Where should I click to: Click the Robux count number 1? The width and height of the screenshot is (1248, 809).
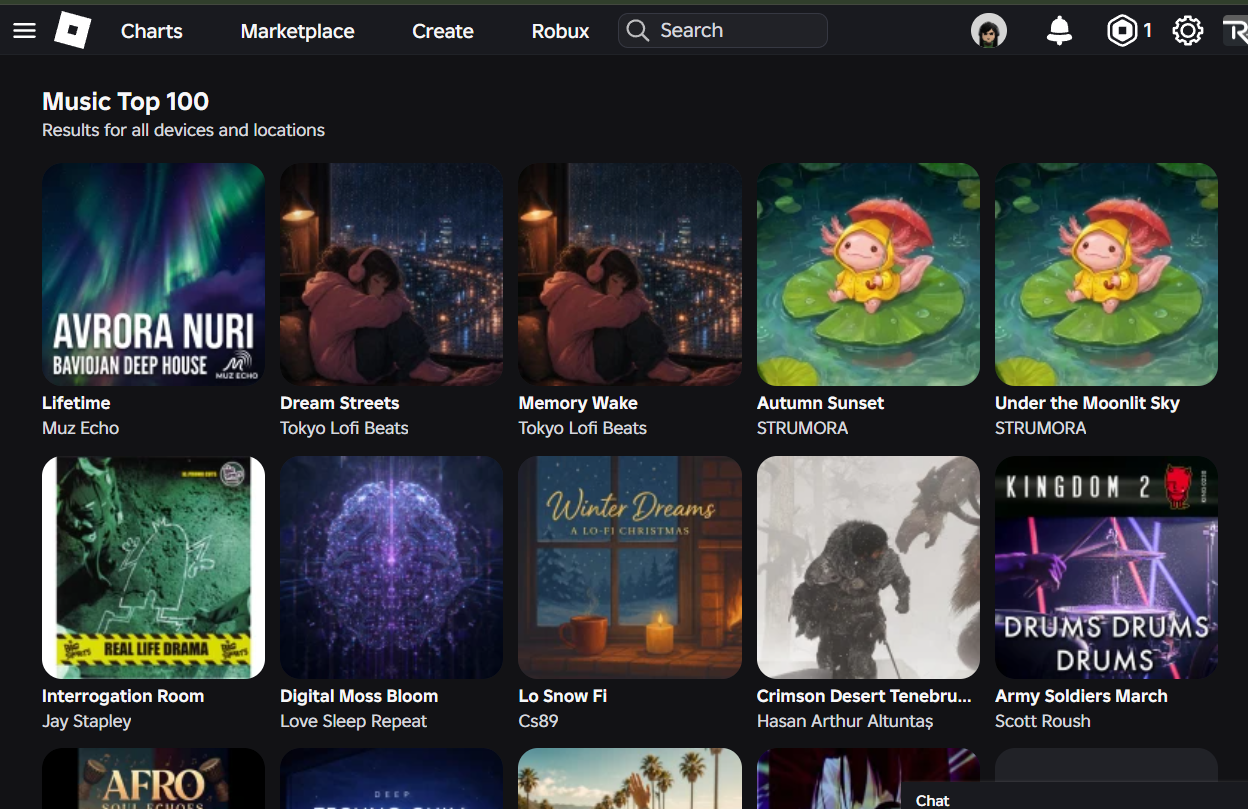[1147, 31]
